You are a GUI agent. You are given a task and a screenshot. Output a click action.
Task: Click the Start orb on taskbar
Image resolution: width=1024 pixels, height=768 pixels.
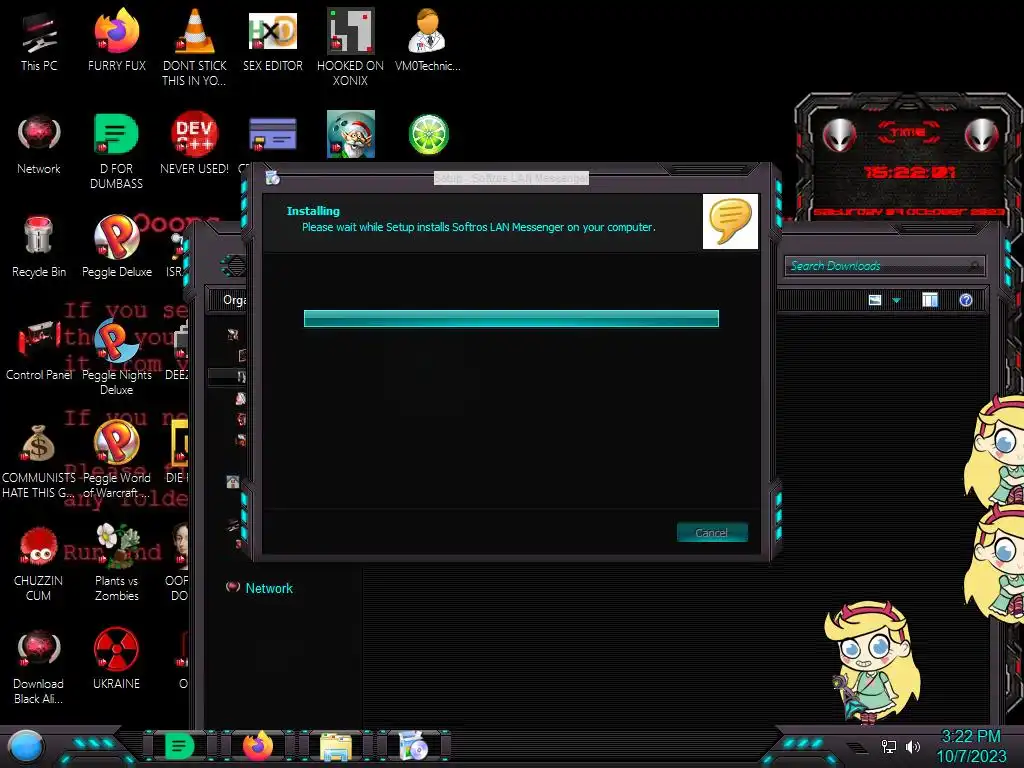26,746
